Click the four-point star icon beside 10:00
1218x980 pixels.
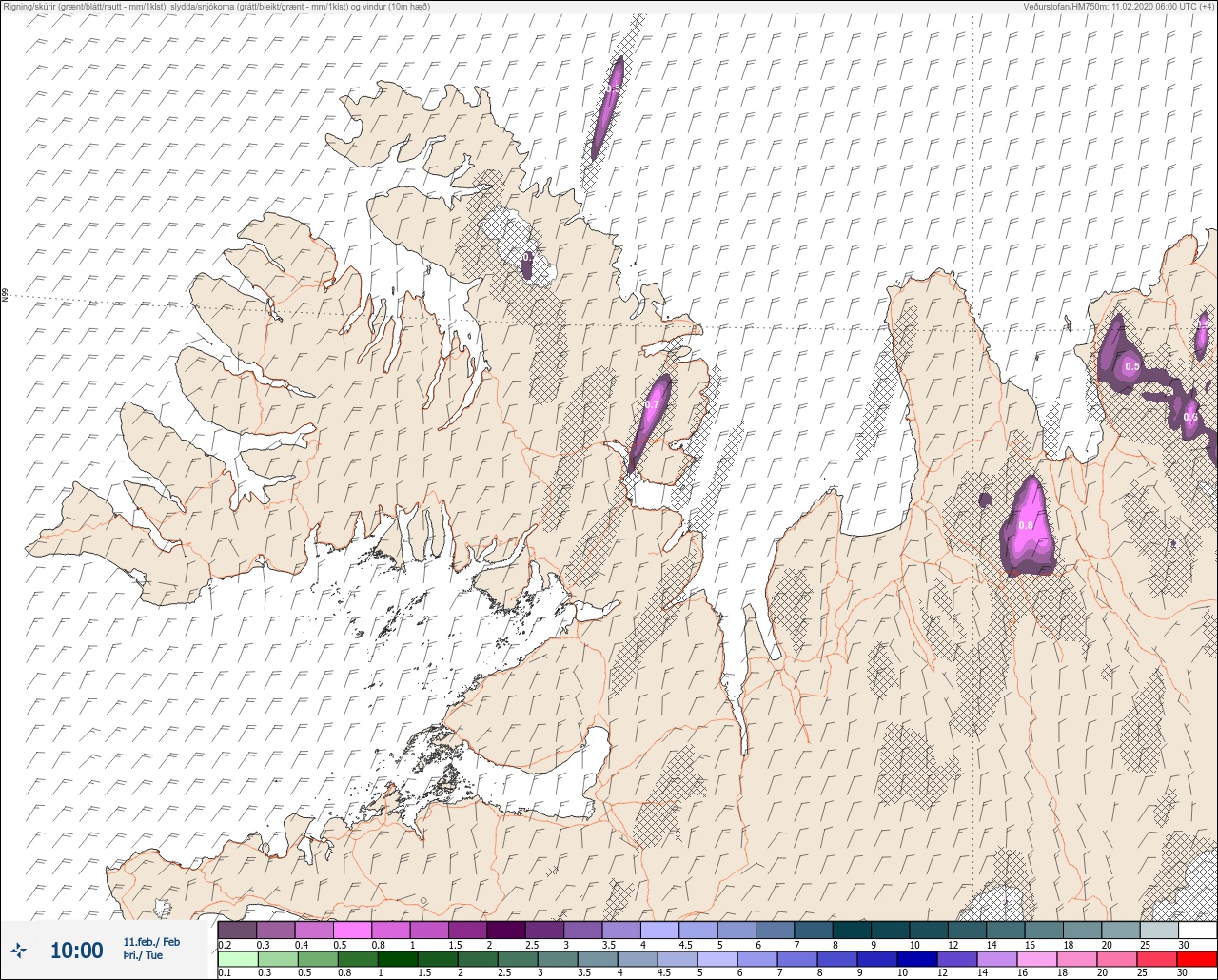[19, 950]
